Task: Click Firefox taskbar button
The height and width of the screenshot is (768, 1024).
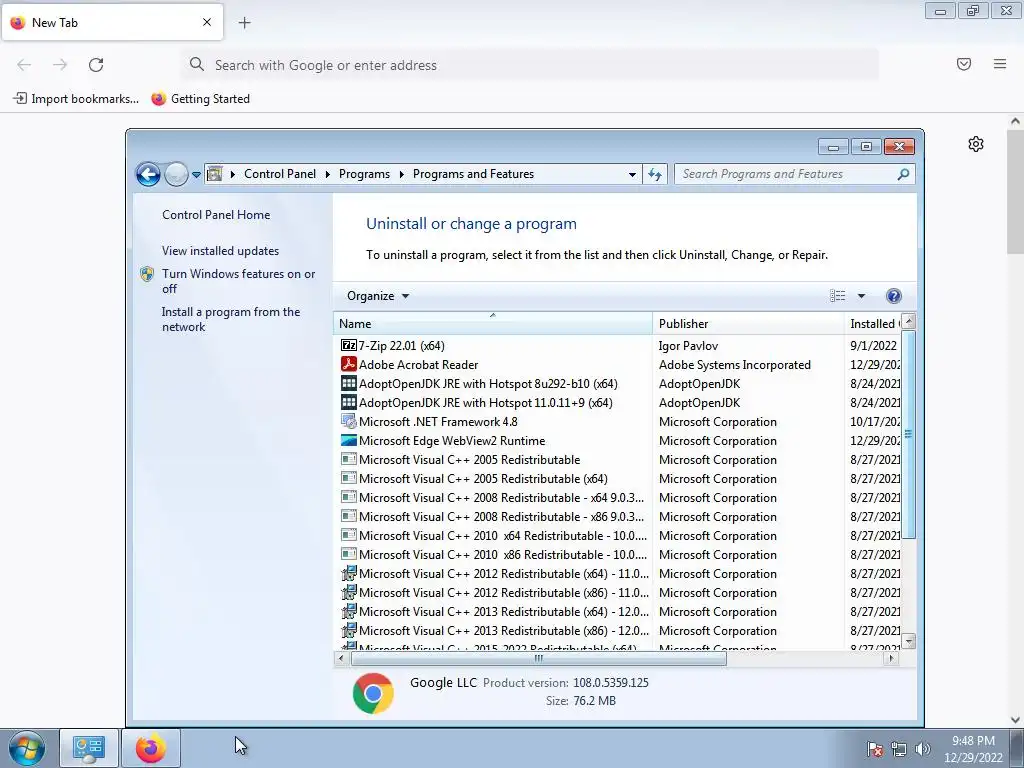Action: (151, 748)
